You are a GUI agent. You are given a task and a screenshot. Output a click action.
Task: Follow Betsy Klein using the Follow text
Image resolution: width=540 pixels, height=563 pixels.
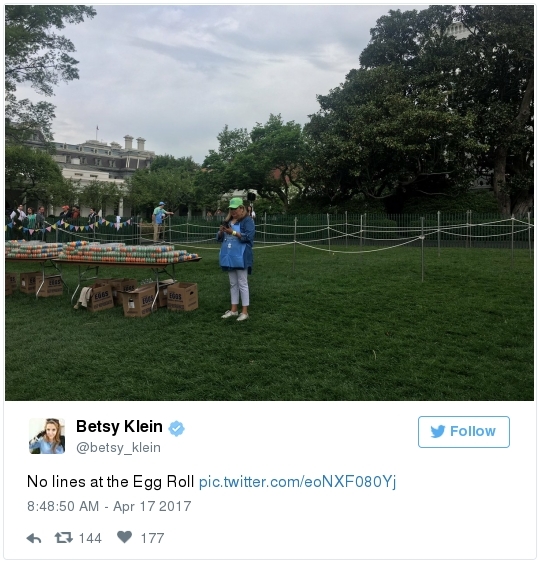pos(472,431)
